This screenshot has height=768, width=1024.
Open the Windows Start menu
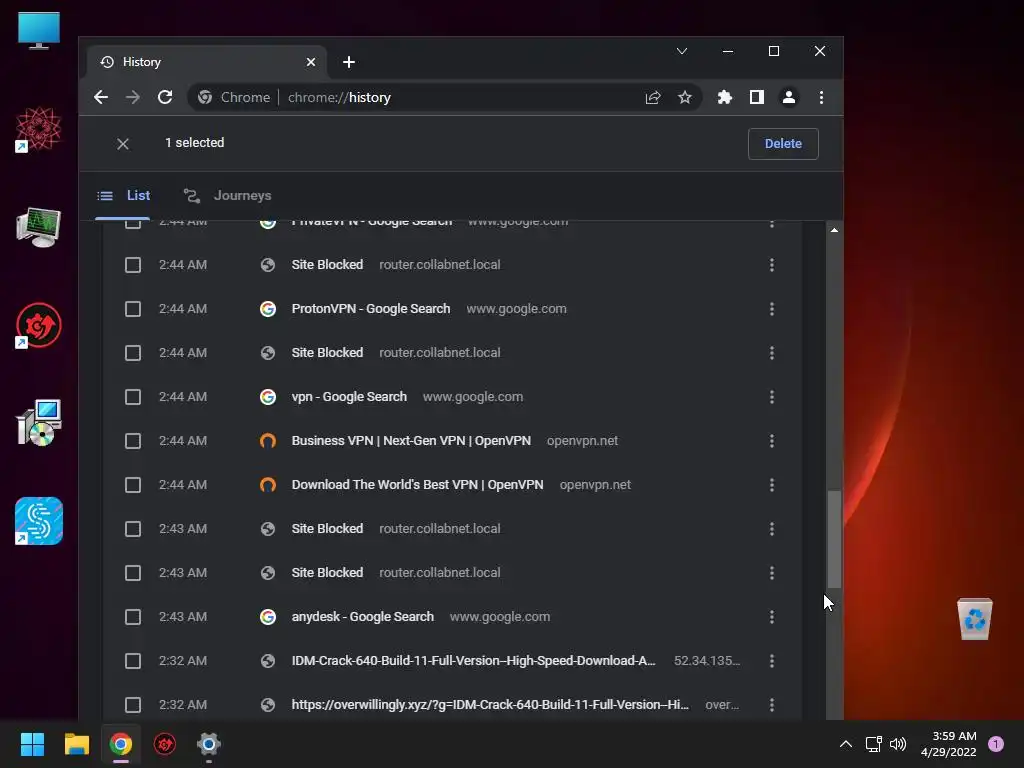click(x=33, y=744)
